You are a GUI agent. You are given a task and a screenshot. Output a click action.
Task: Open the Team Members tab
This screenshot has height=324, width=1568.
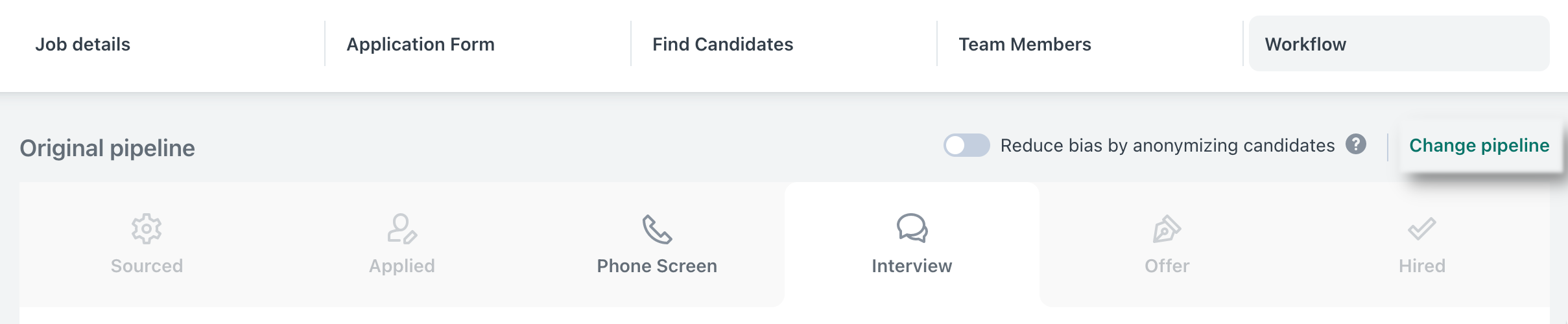(1025, 44)
